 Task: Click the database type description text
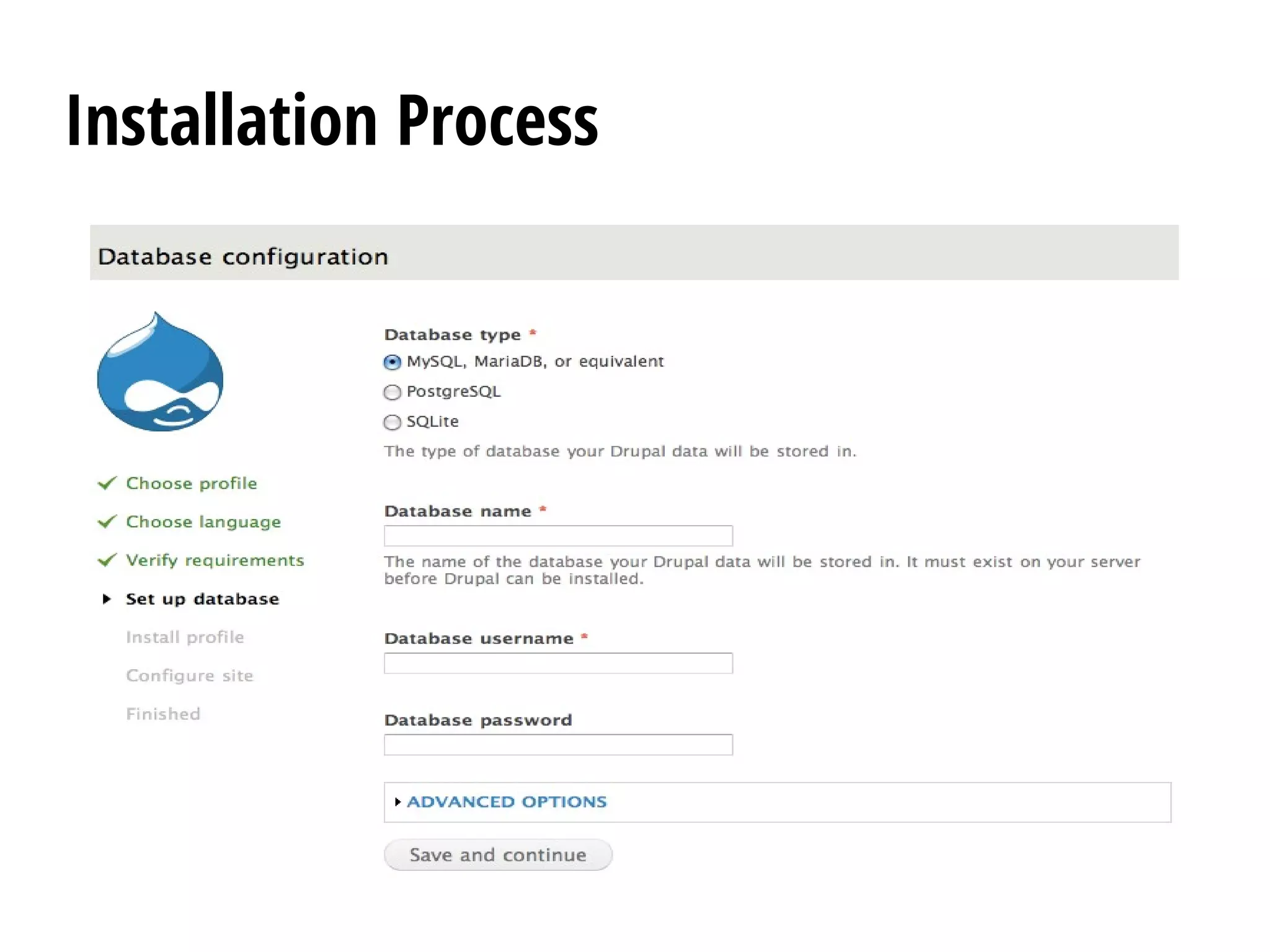coord(620,452)
